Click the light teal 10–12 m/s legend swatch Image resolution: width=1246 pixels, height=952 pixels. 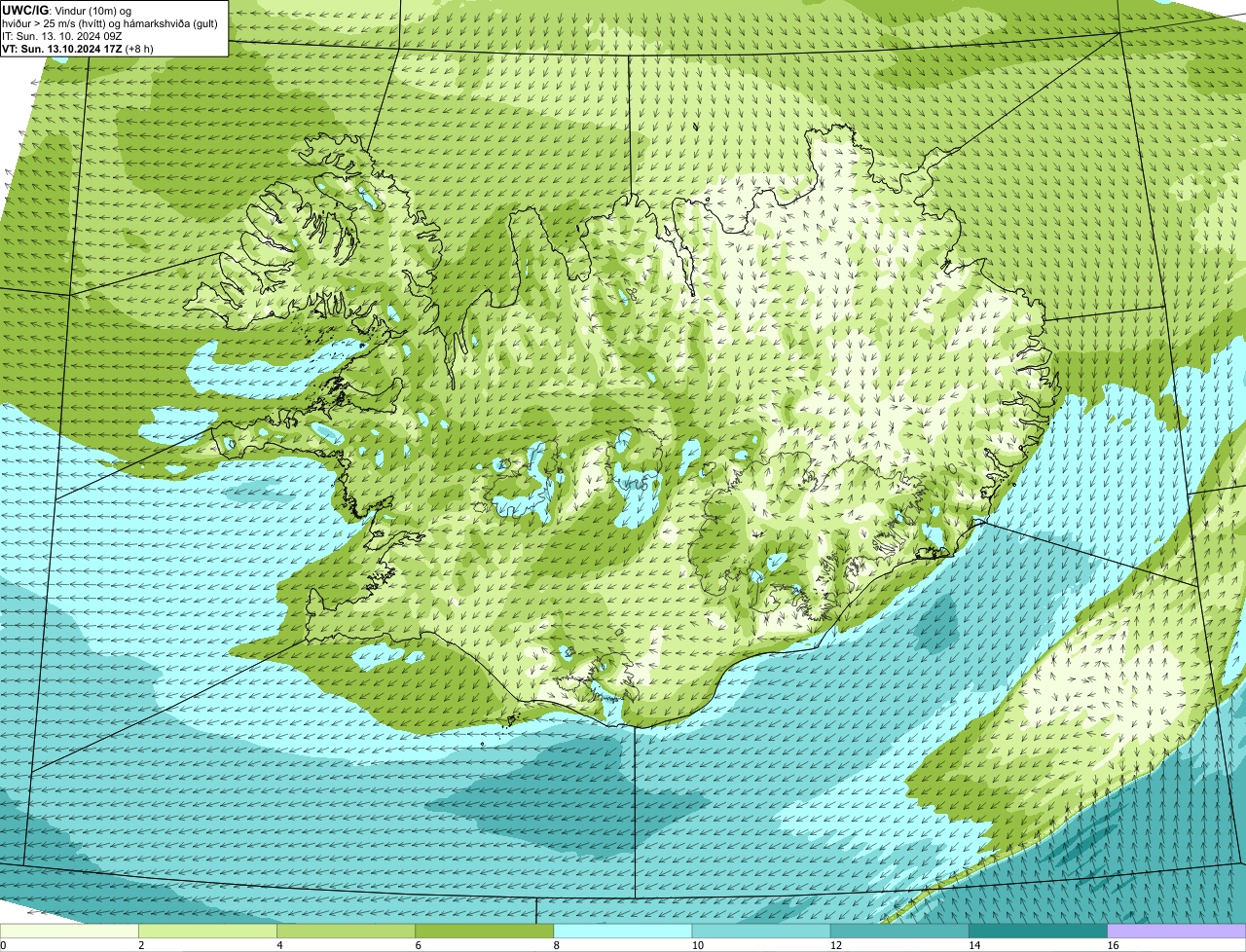click(761, 931)
